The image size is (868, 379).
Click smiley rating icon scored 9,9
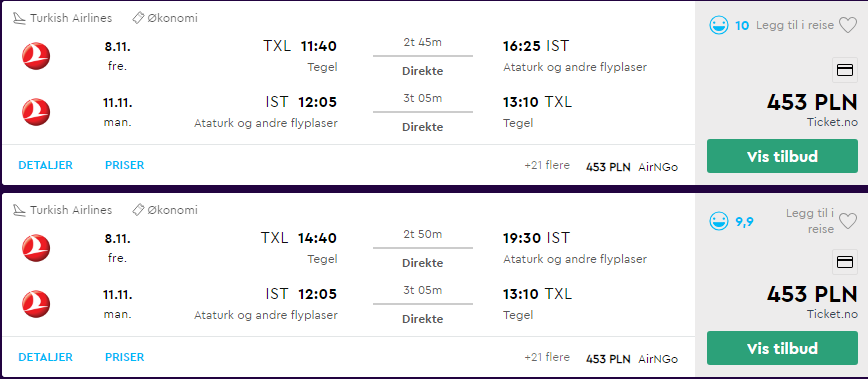[719, 221]
